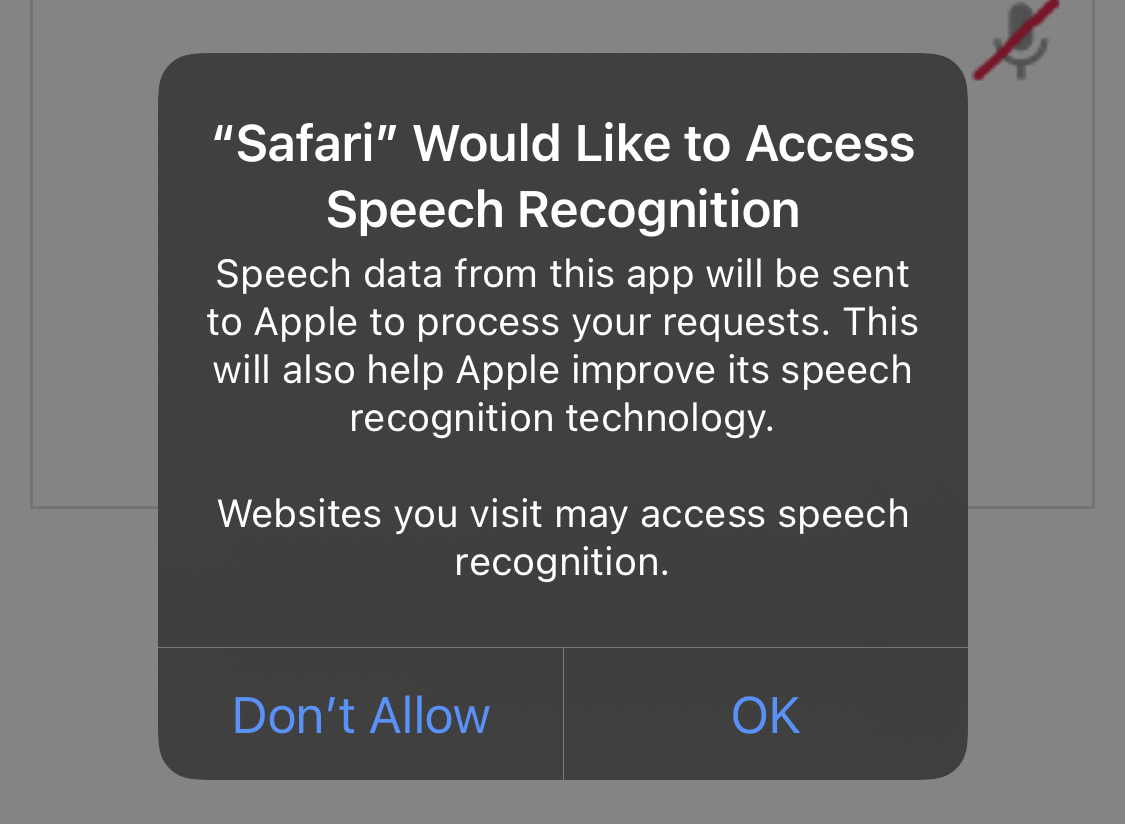Click the bordered box right of the dialog

pyautogui.click(x=1030, y=300)
